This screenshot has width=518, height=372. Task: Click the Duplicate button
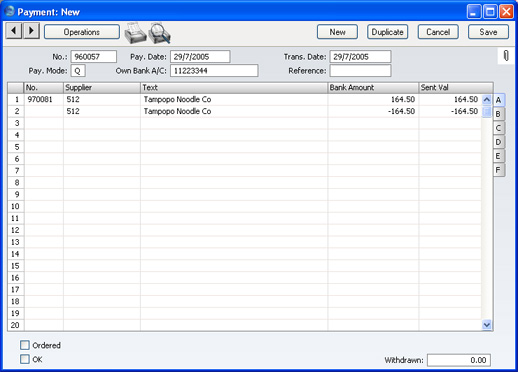pos(388,32)
